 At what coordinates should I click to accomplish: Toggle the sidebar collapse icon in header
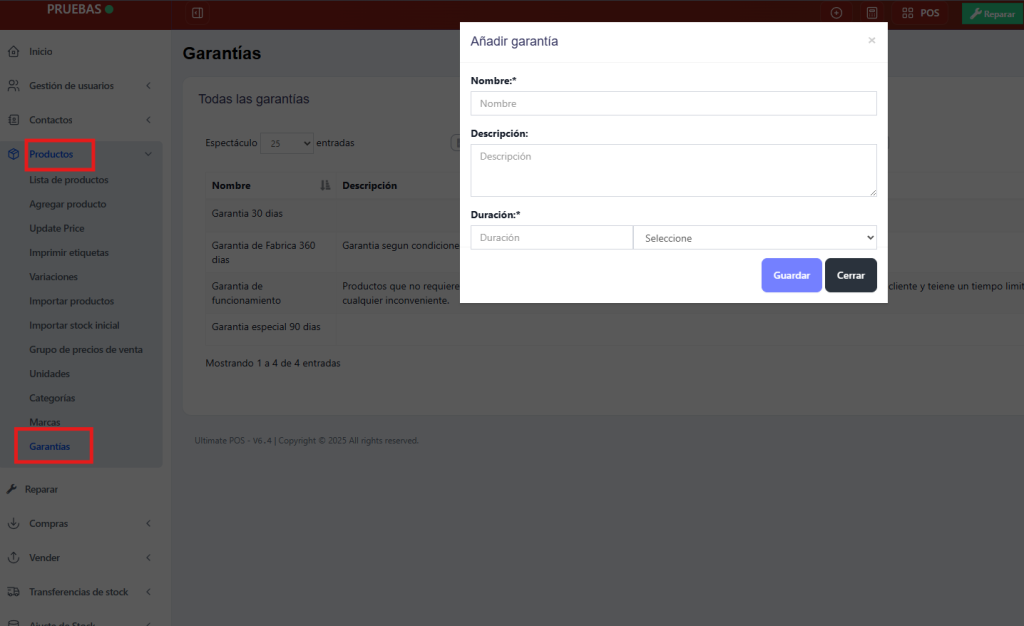(197, 13)
